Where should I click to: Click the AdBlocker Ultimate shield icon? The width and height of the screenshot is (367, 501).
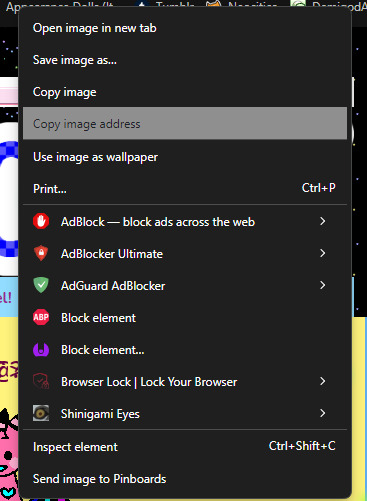[41, 253]
